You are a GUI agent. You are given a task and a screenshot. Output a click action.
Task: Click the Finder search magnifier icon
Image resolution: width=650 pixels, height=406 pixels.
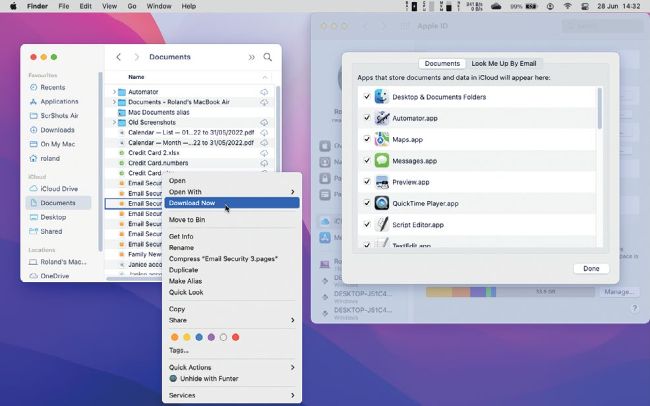(x=268, y=57)
